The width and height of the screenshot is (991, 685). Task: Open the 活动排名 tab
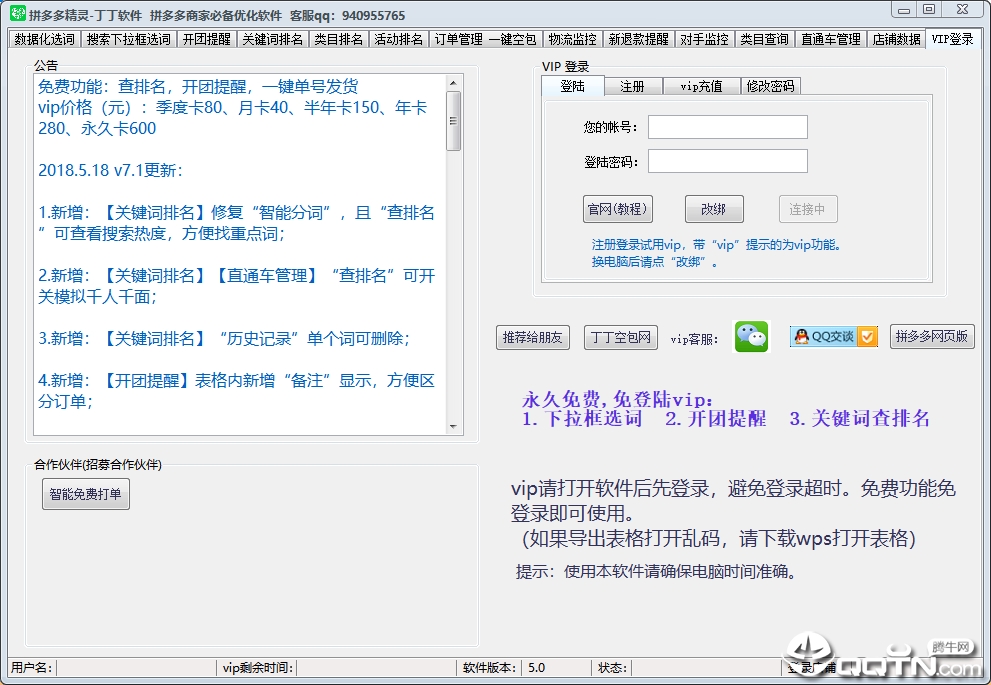click(399, 39)
